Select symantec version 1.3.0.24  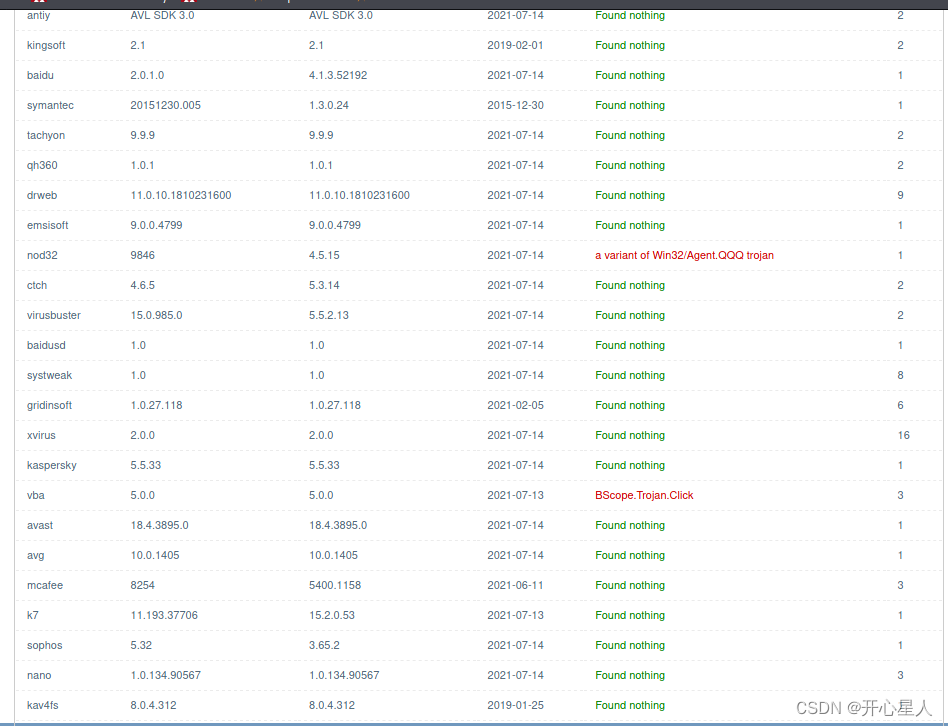(x=329, y=105)
